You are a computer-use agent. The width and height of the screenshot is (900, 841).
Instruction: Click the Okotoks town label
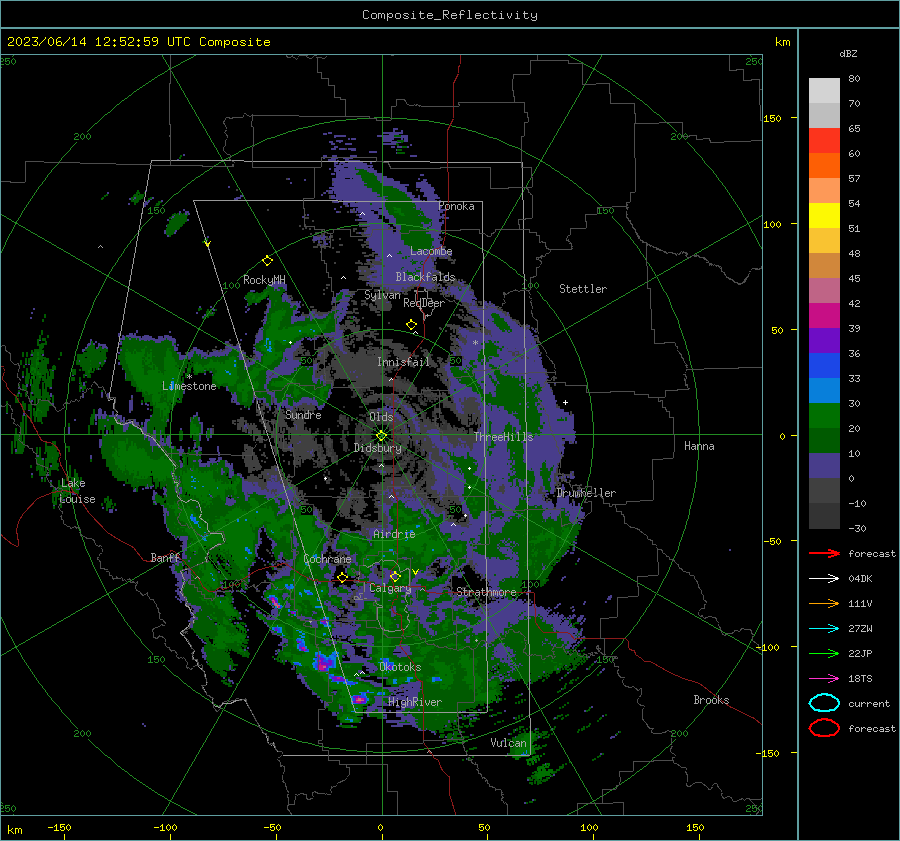[400, 667]
